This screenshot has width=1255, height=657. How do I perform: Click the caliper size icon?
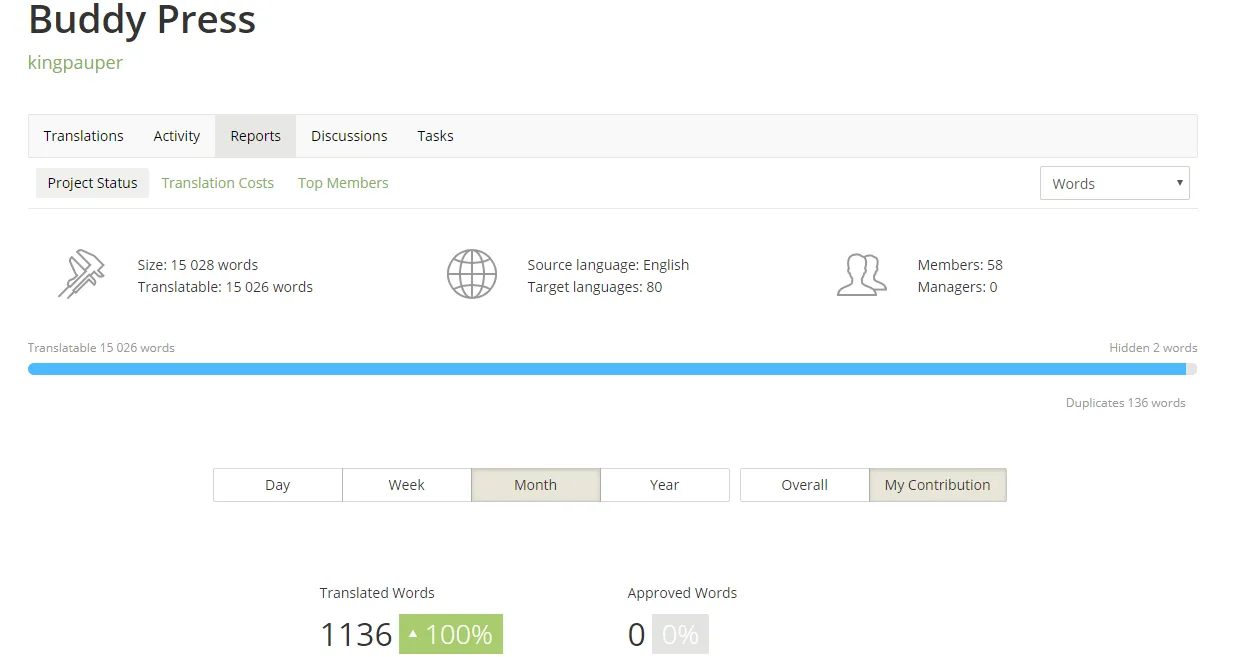coord(81,274)
